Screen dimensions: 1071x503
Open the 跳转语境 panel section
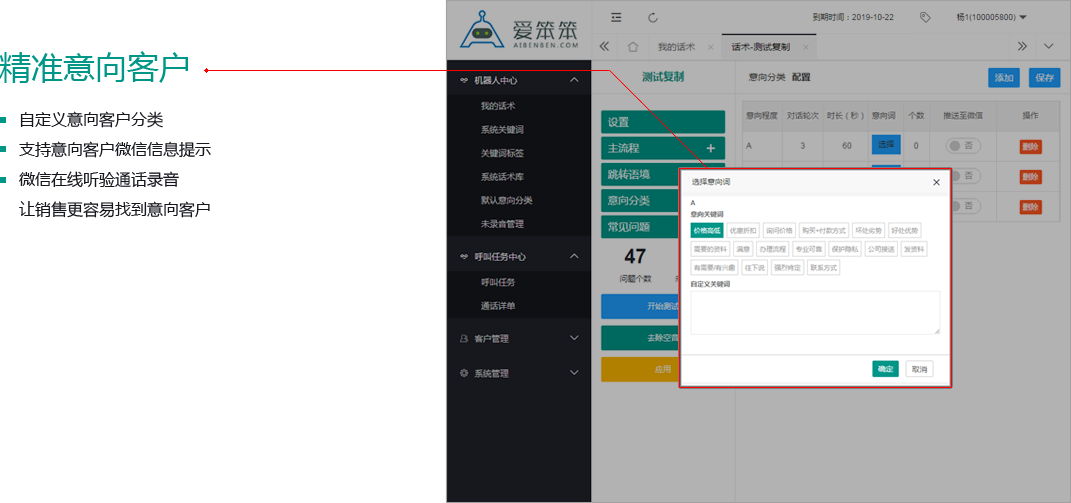coord(639,174)
